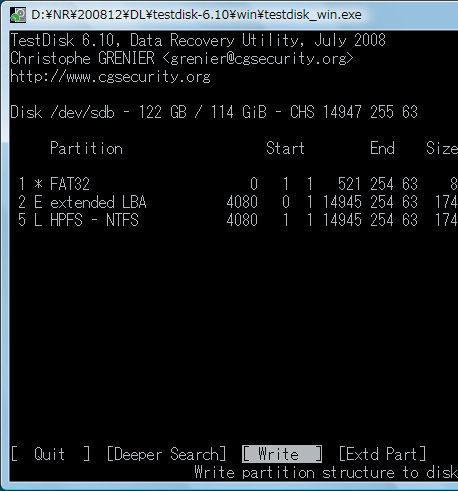Viewport: 458px width, 491px height.
Task: Choose Deeper Search option
Action: 166,454
